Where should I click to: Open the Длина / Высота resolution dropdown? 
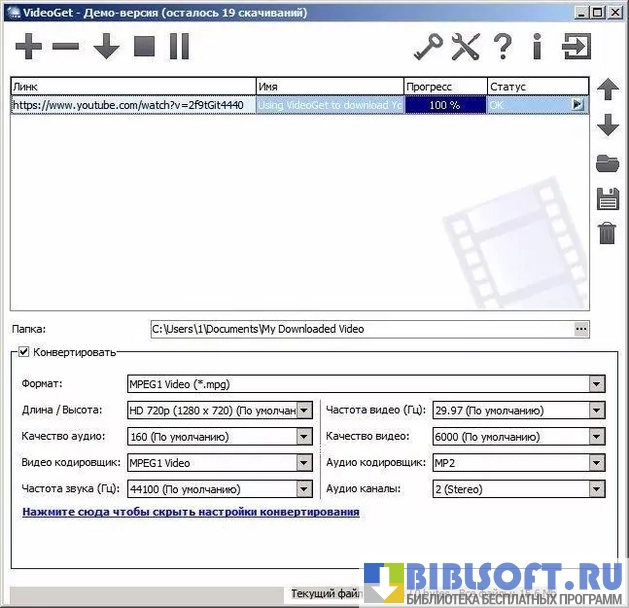tap(304, 410)
